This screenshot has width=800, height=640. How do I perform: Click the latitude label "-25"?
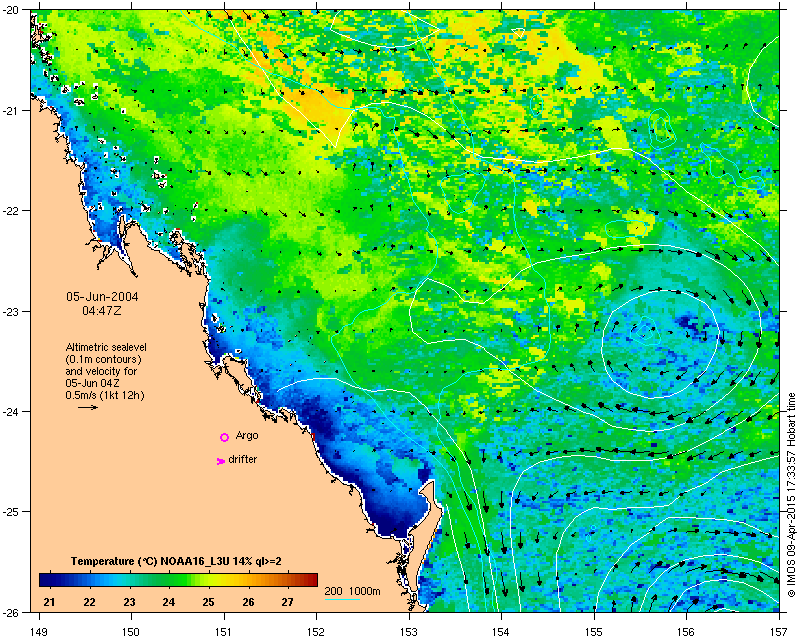[10, 512]
